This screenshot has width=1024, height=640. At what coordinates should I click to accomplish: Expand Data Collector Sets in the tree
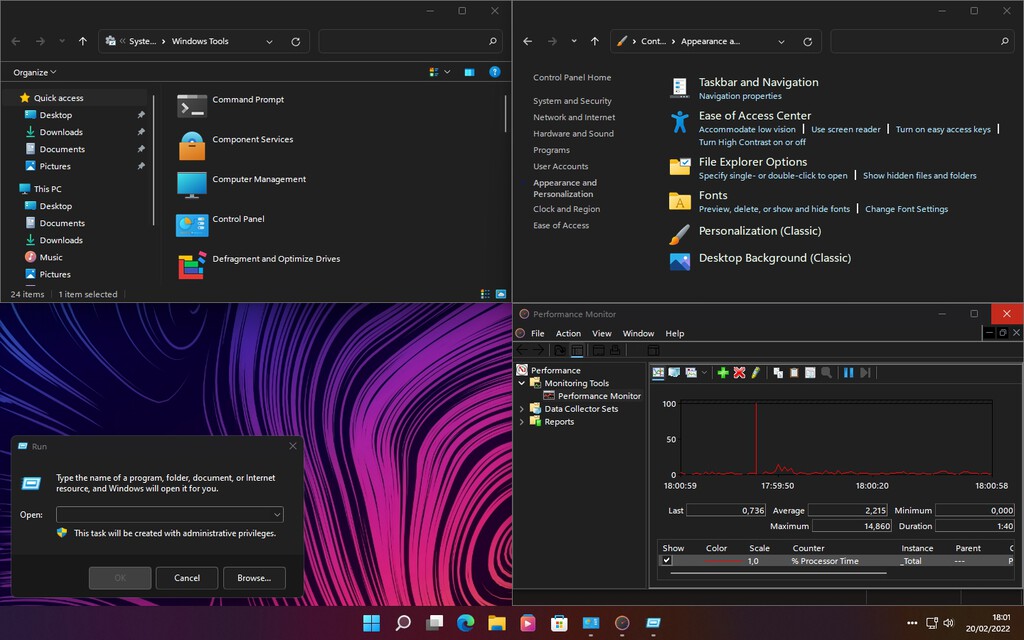pos(521,408)
